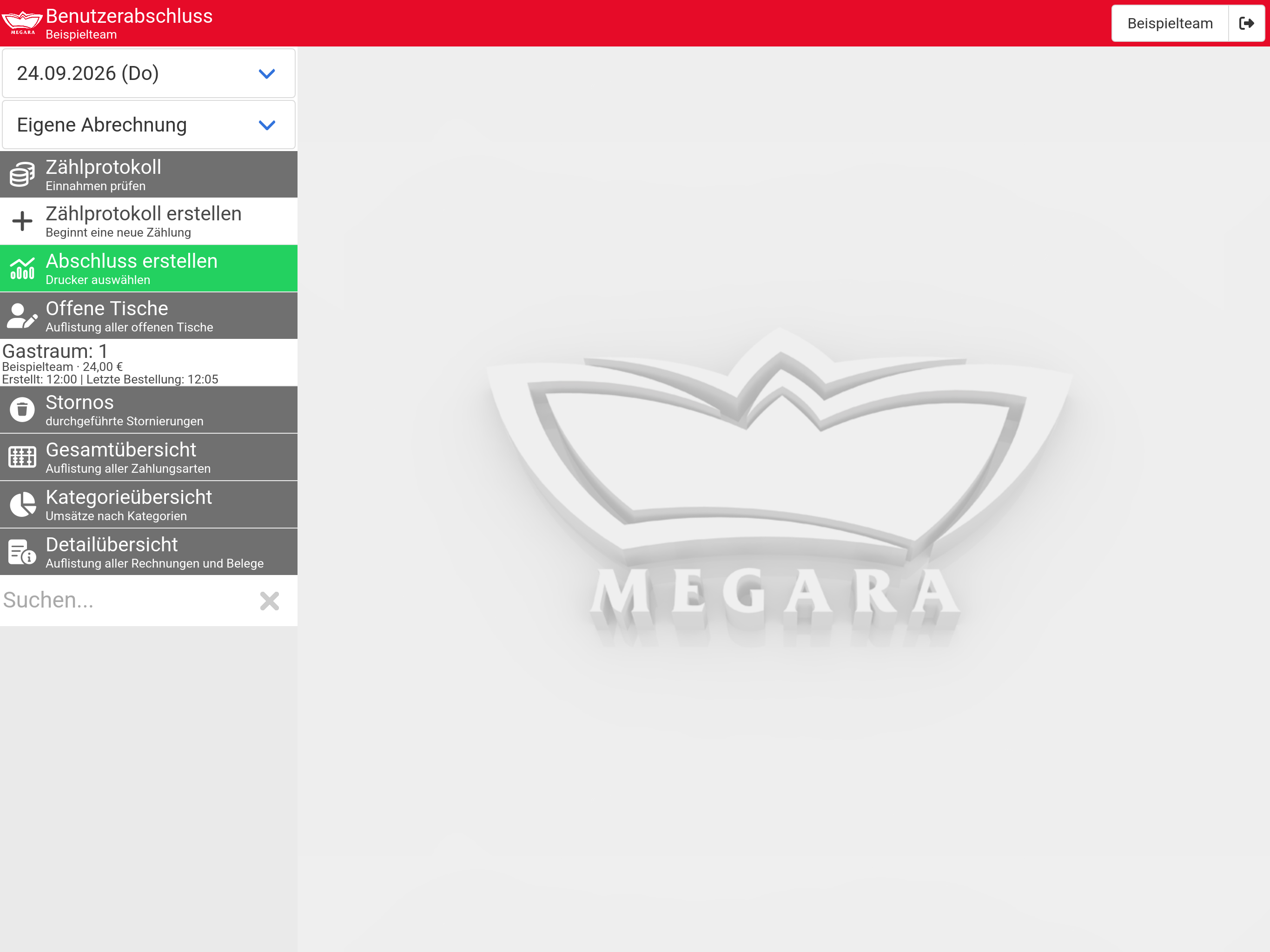This screenshot has height=952, width=1270.
Task: Open Stornos durchgeführte Stornierungen
Action: pos(149,410)
